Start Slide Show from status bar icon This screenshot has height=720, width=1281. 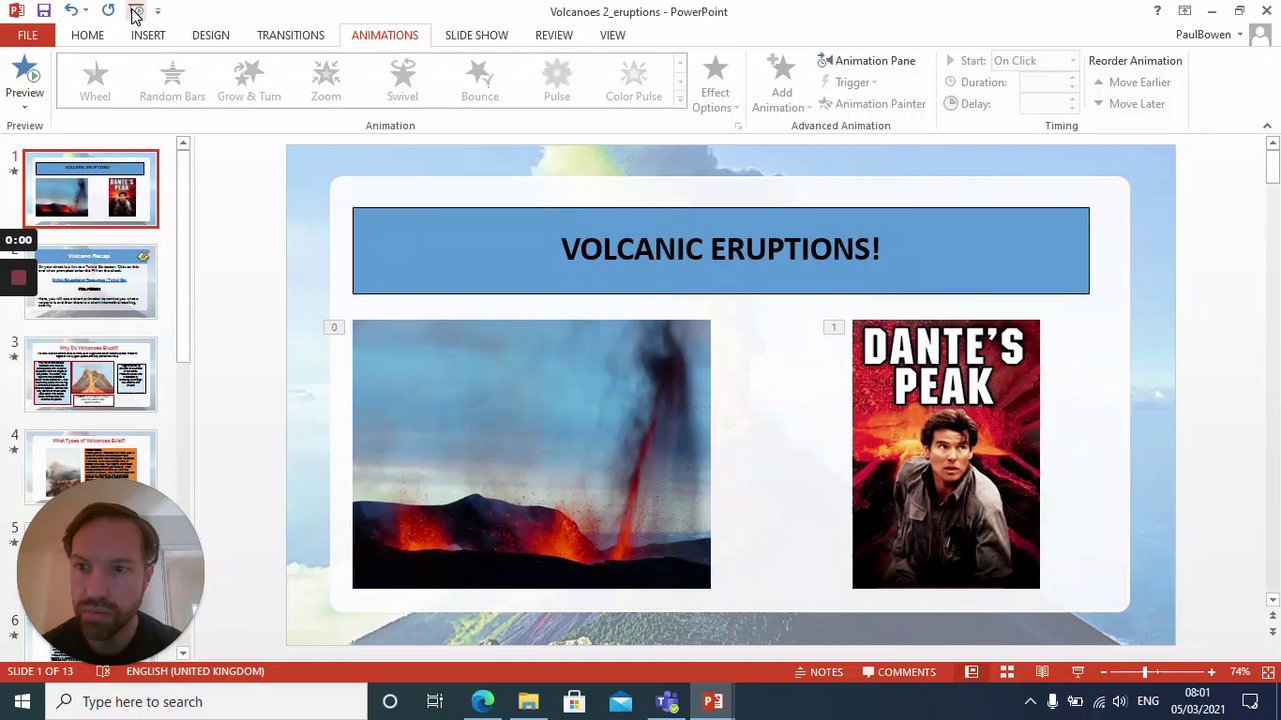point(1077,672)
